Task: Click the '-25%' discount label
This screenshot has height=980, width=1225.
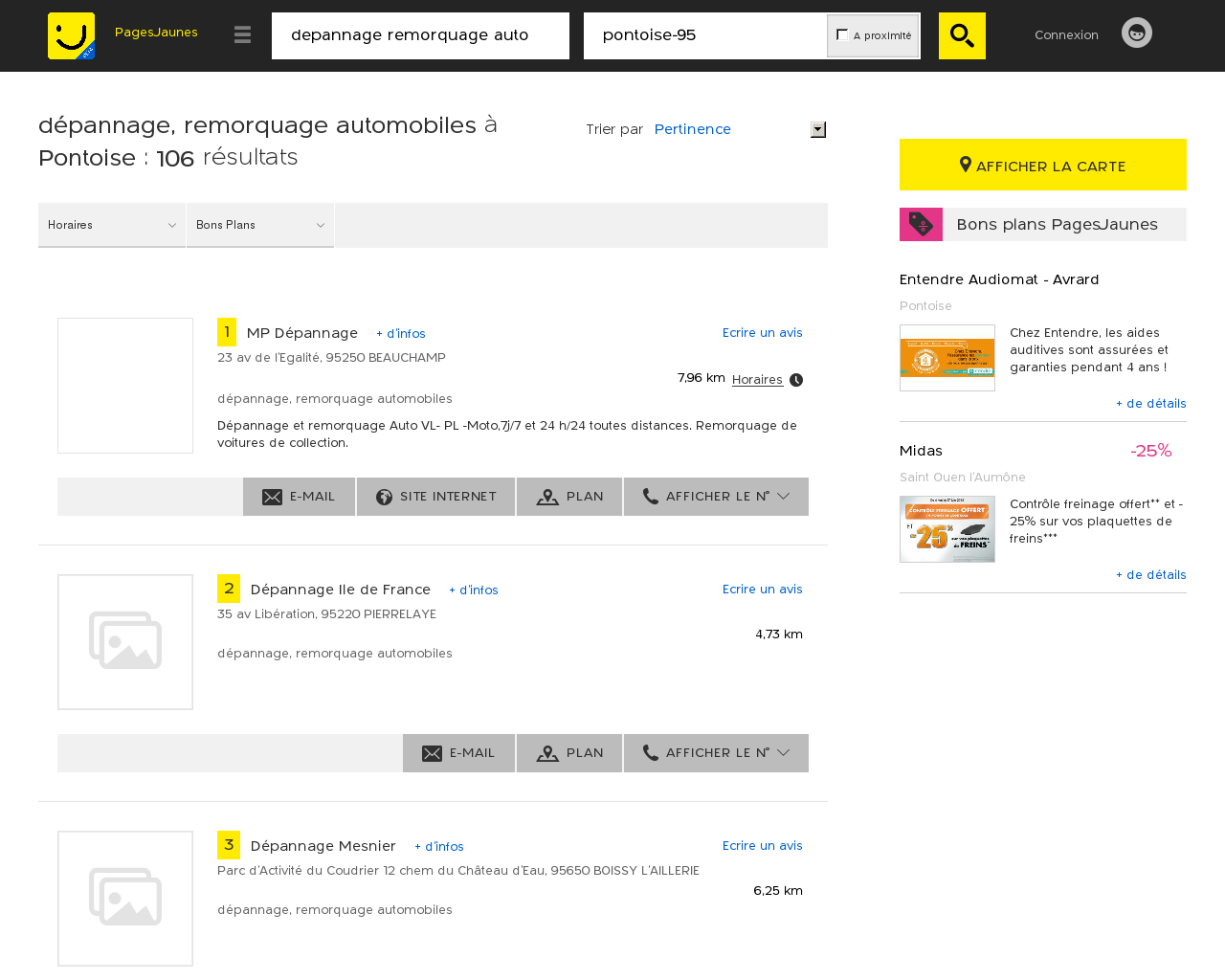Action: tap(1150, 451)
